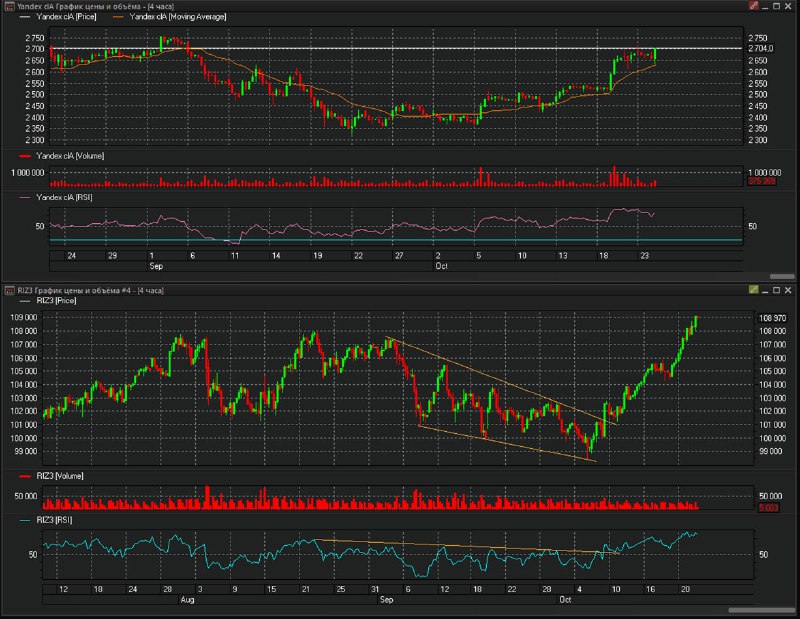Screen dimensions: 800x619
Task: Select the 'RIZ3 [RSI]' legend entry
Action: point(46,520)
